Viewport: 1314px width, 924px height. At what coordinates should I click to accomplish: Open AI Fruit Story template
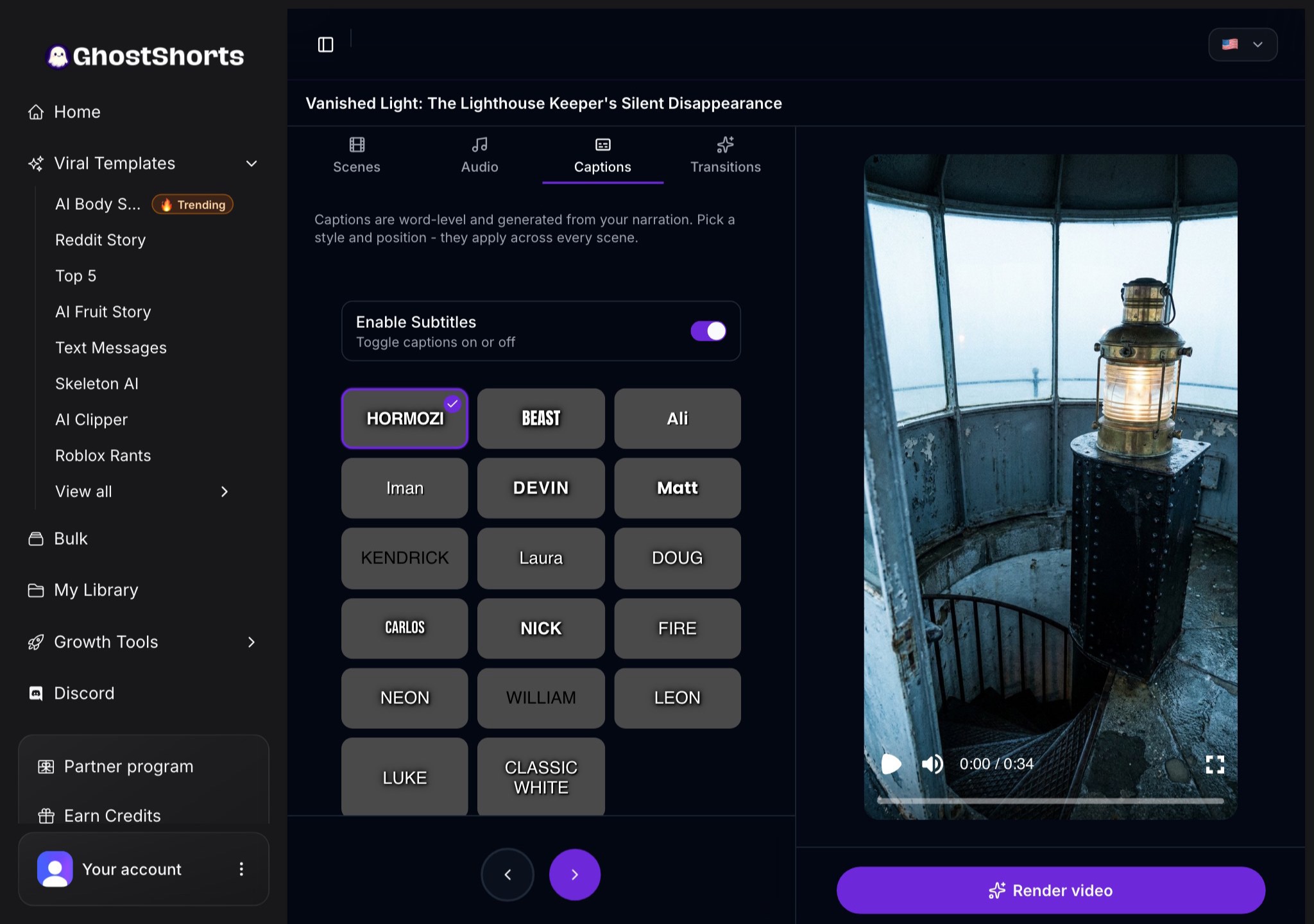[103, 312]
